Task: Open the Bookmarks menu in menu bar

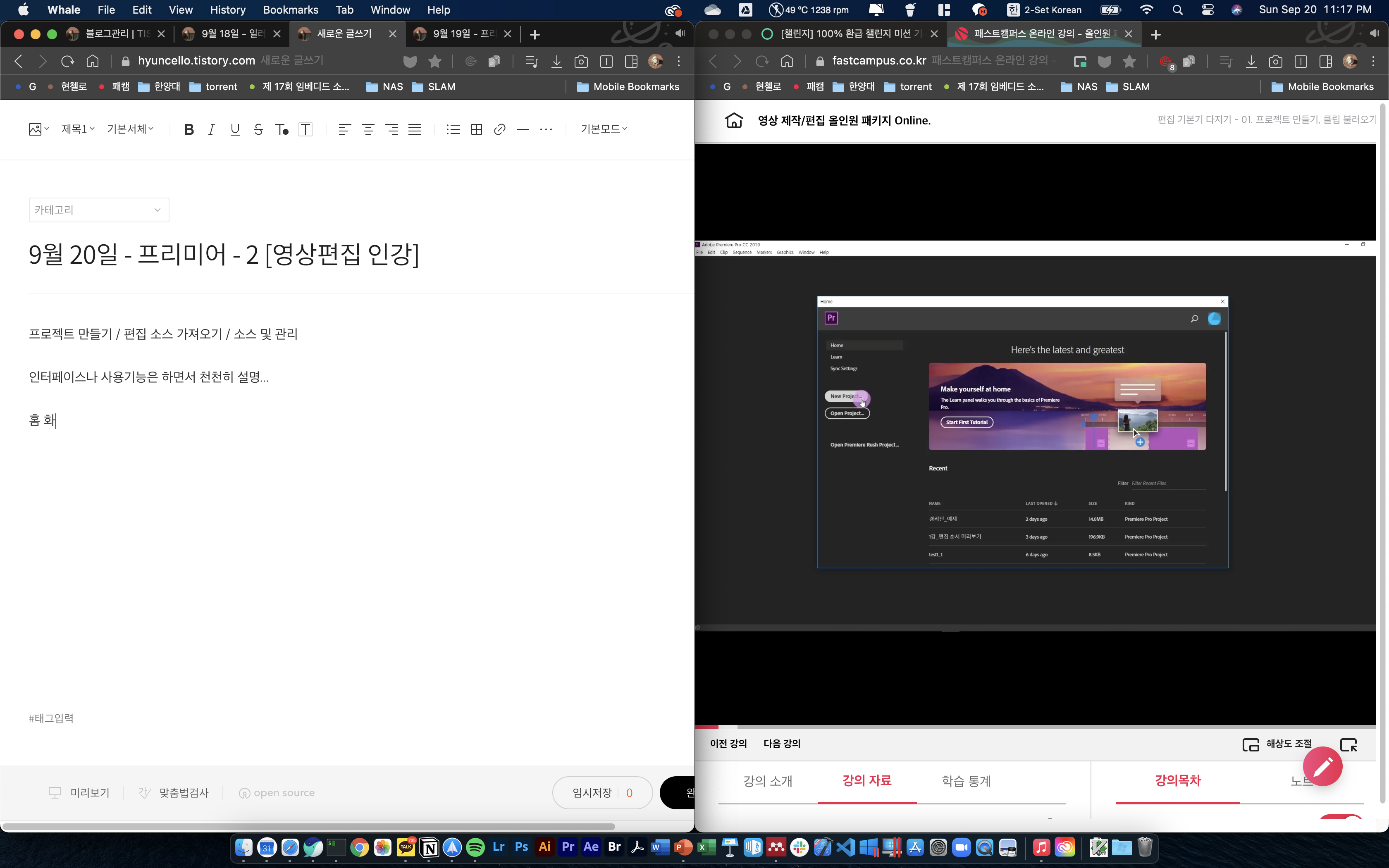Action: (291, 10)
